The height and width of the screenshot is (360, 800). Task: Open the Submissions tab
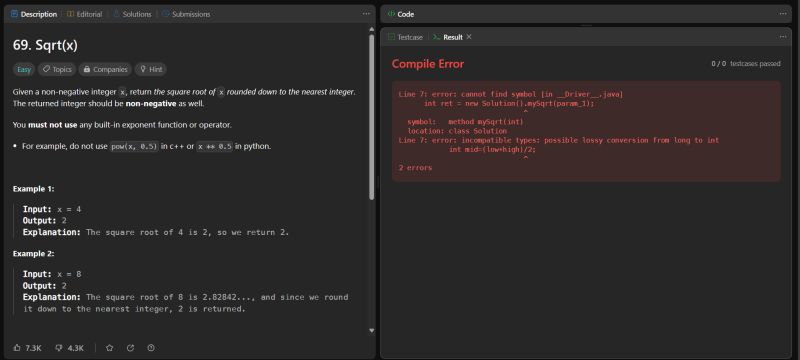coord(186,14)
